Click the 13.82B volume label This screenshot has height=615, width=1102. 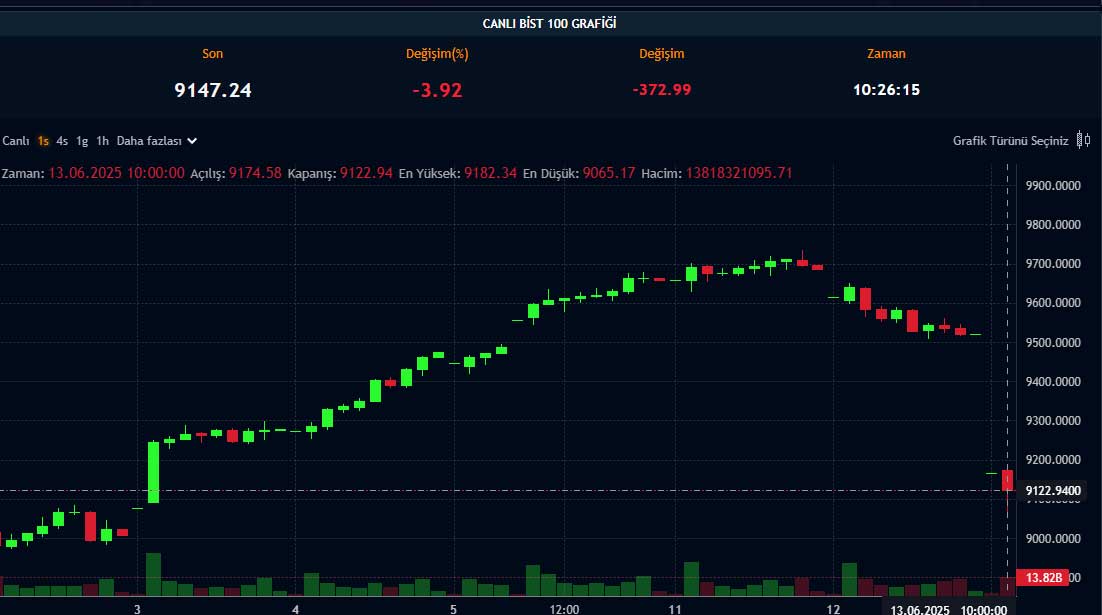pos(1043,578)
